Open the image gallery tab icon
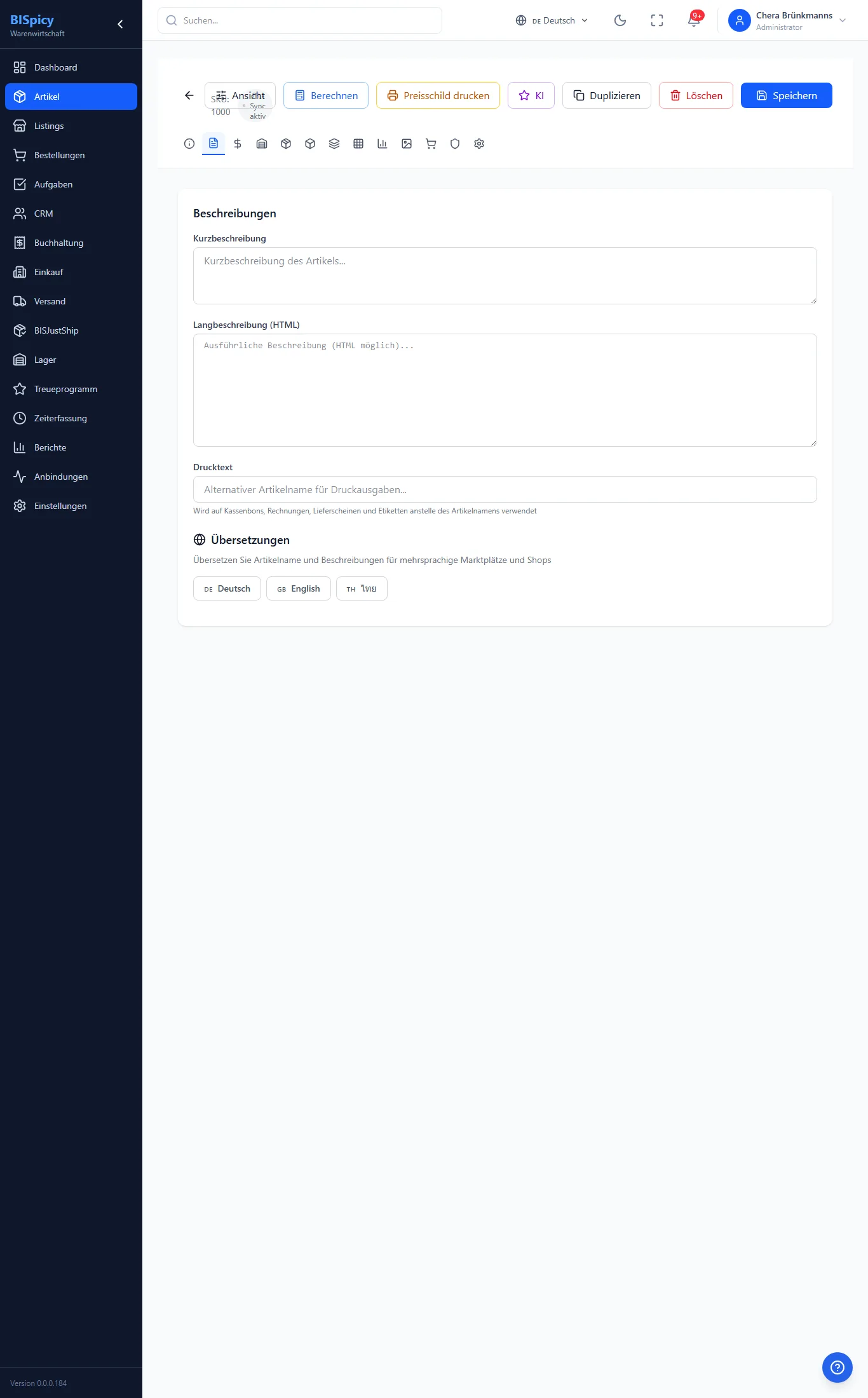 click(x=407, y=144)
